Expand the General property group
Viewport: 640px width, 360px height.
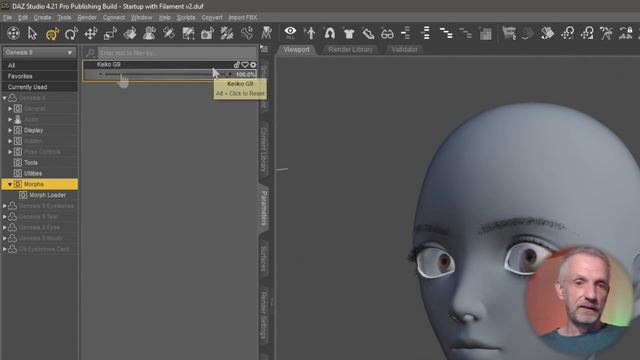pyautogui.click(x=10, y=109)
